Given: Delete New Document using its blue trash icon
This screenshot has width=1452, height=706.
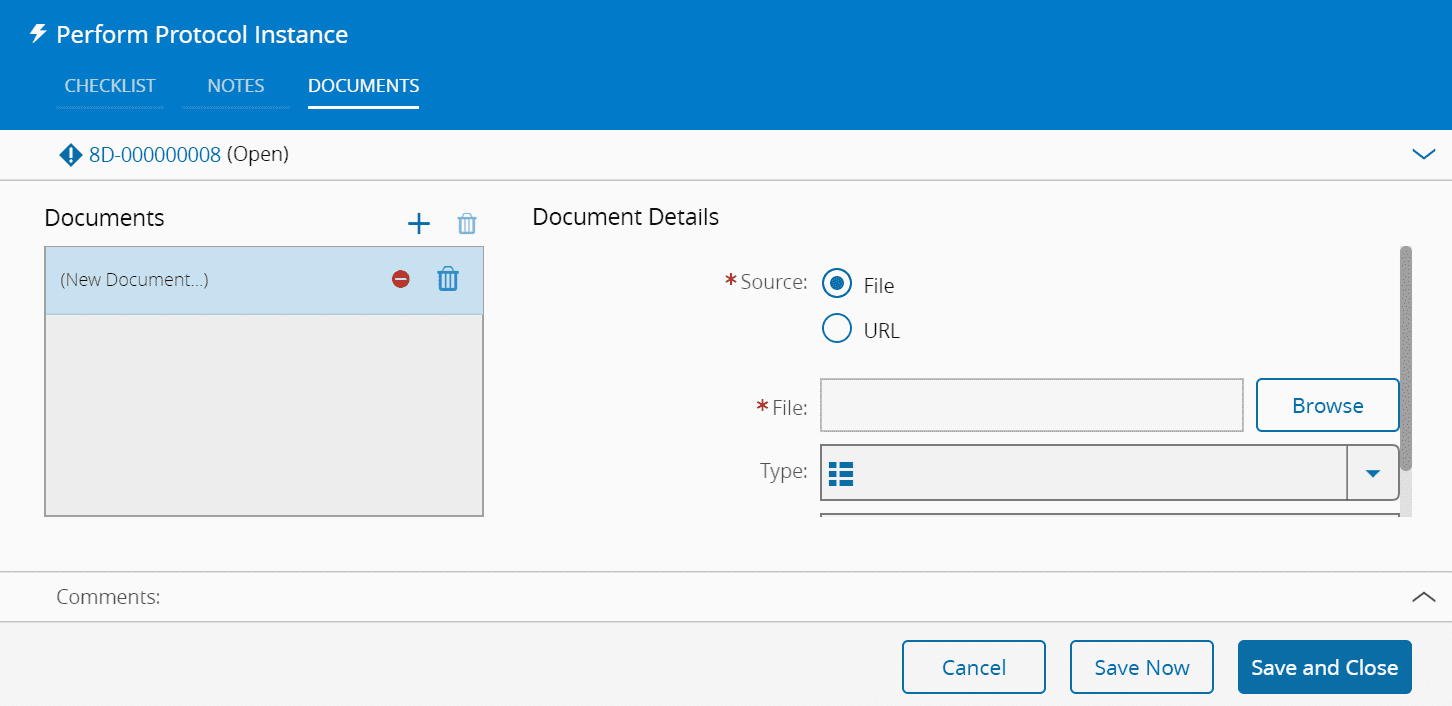Looking at the screenshot, I should pos(448,280).
